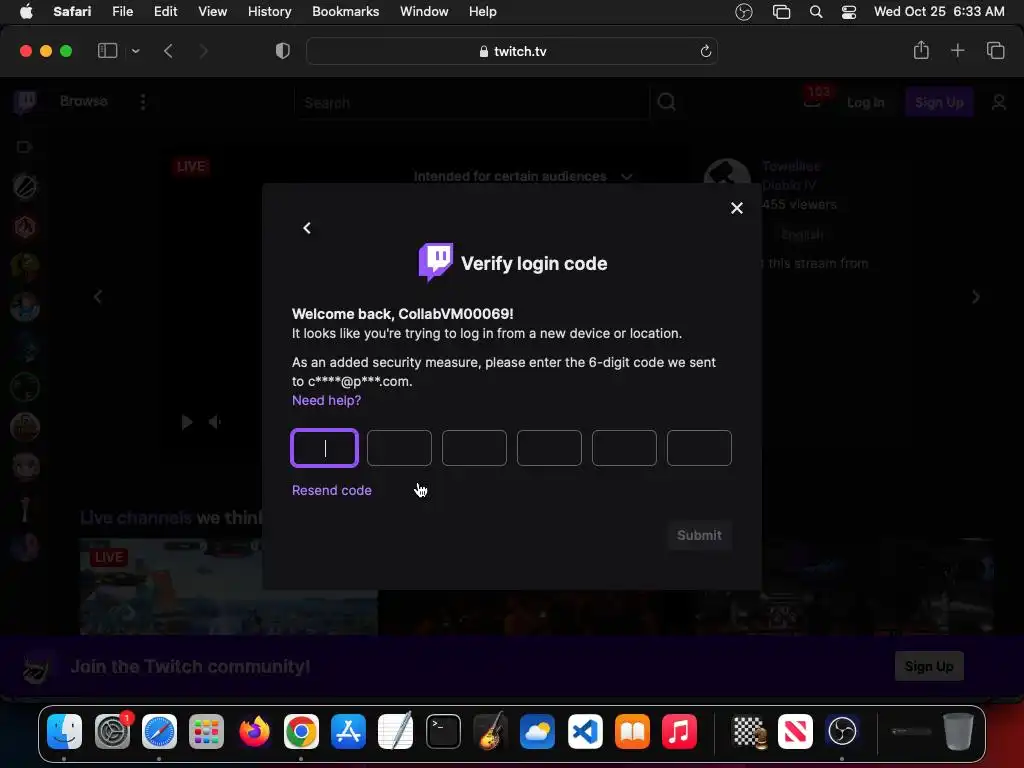Image resolution: width=1024 pixels, height=768 pixels.
Task: Focus the first code digit box
Action: (x=324, y=448)
